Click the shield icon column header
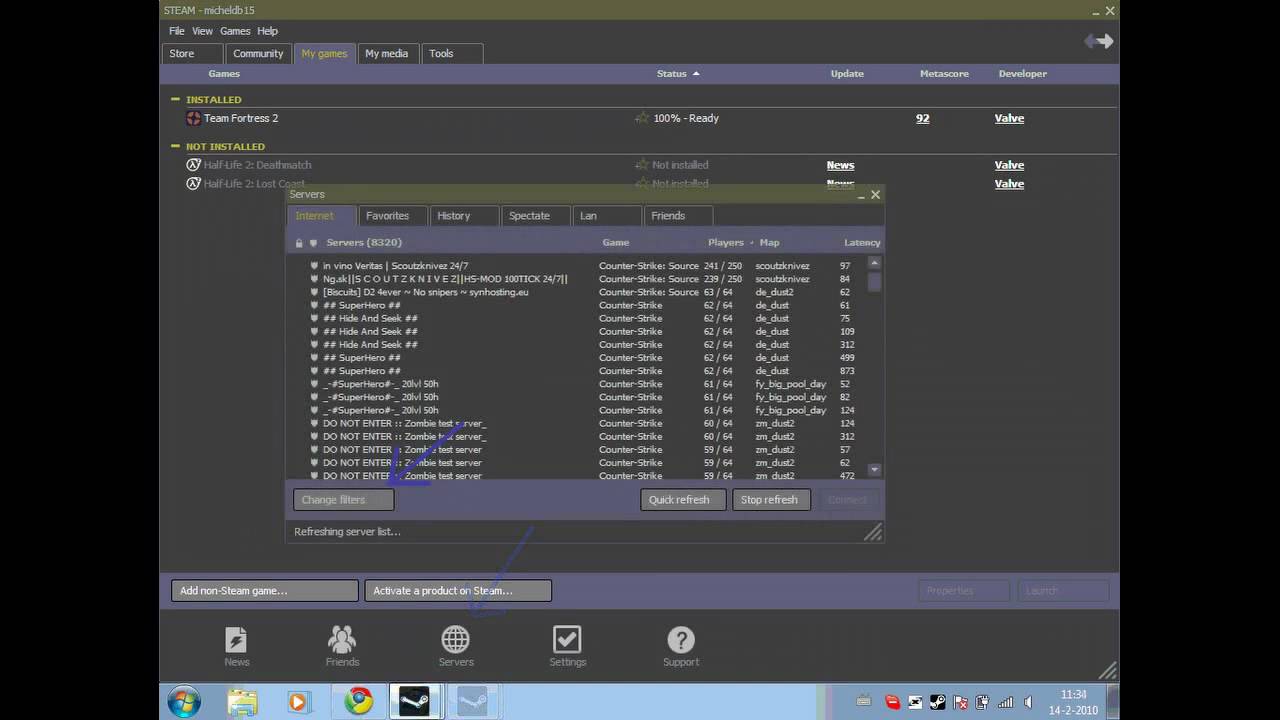 (313, 243)
